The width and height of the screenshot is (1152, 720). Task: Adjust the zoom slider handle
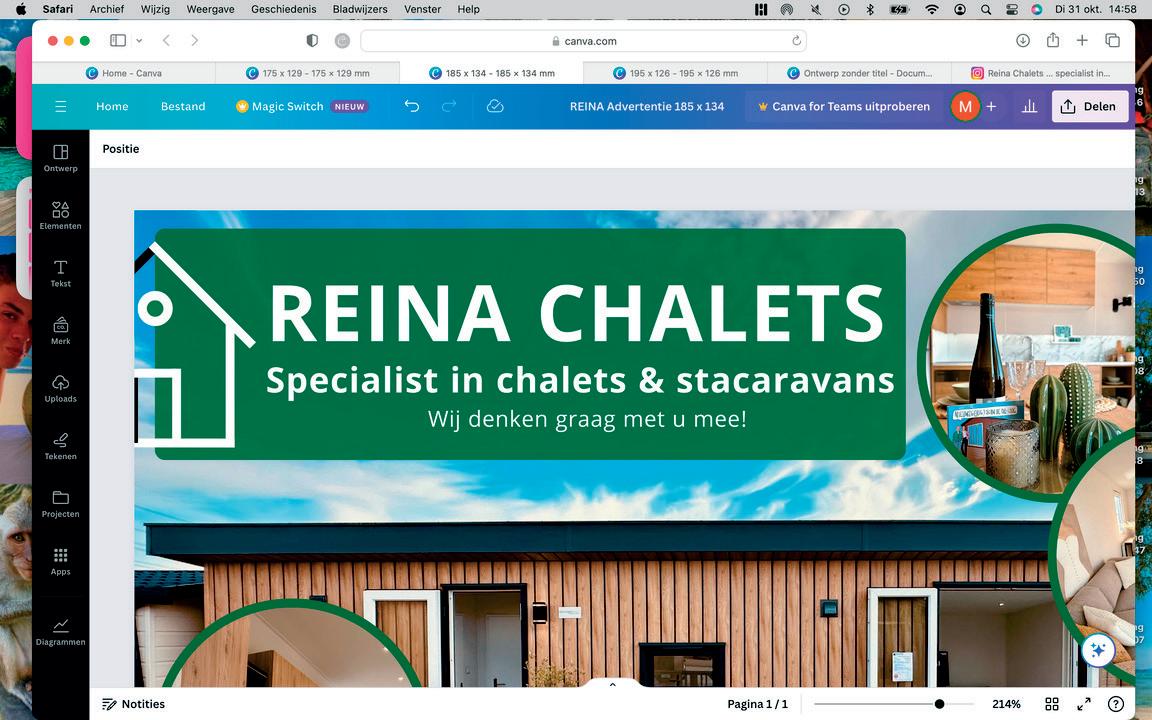tap(939, 704)
